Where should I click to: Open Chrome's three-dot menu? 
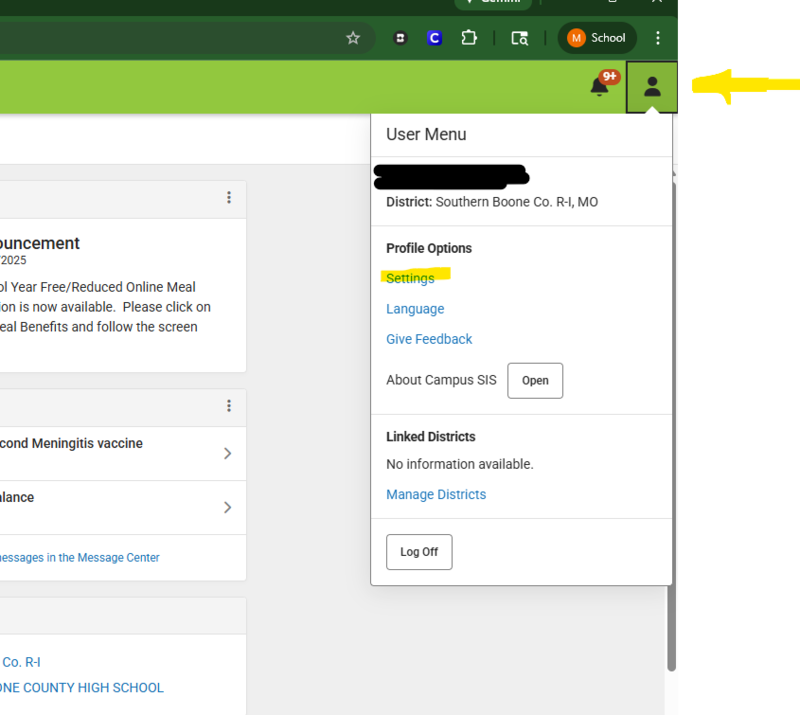658,38
